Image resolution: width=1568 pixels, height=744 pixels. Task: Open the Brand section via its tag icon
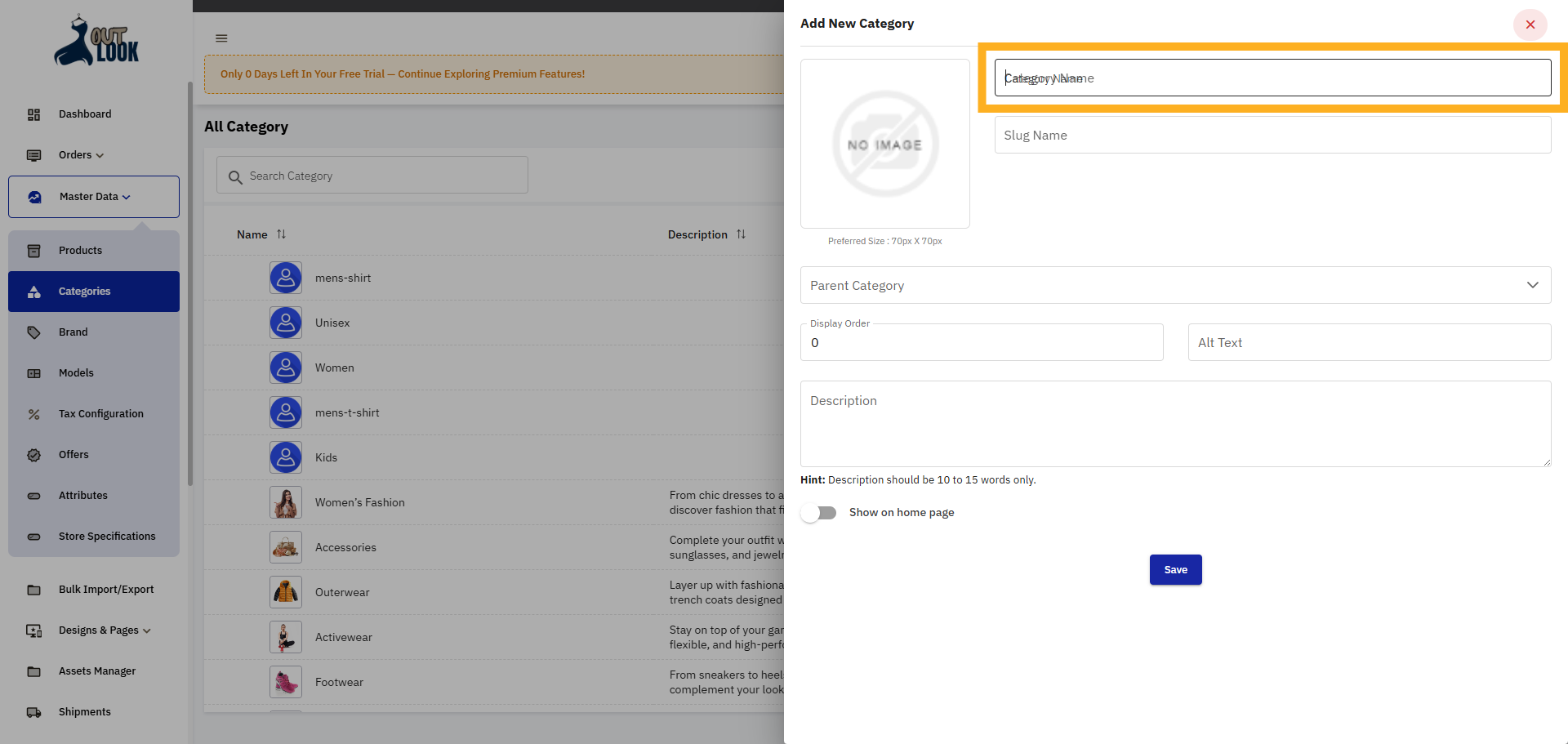(x=34, y=332)
